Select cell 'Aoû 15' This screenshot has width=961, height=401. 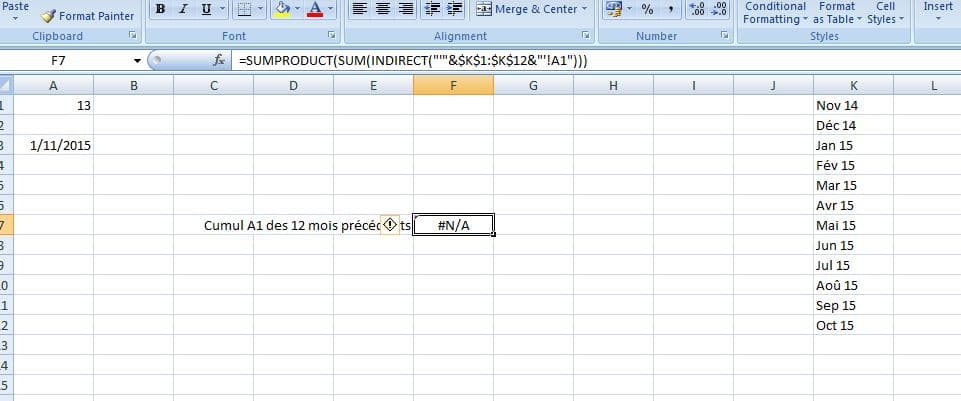coord(854,285)
